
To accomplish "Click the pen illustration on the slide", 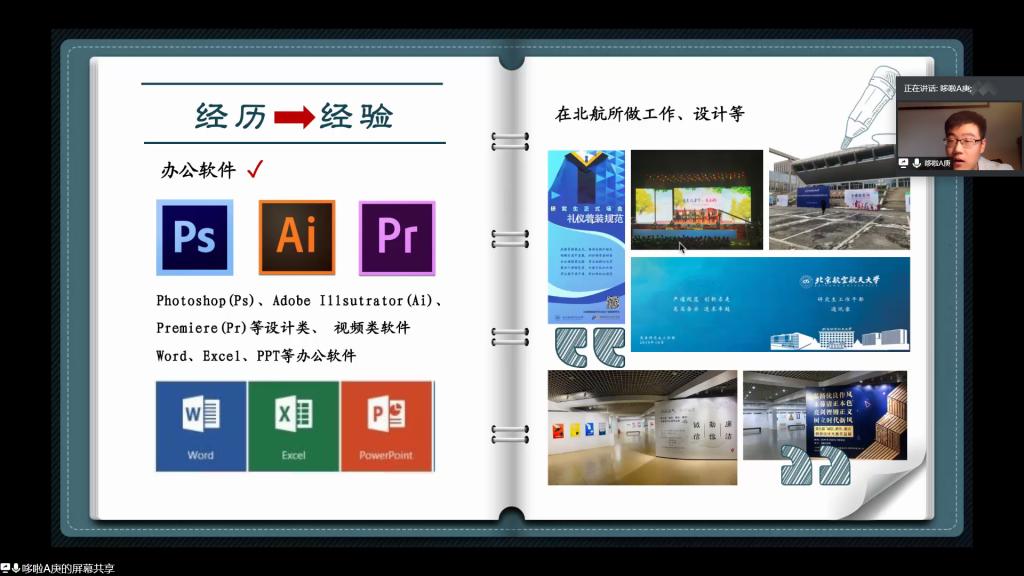I will coord(868,106).
